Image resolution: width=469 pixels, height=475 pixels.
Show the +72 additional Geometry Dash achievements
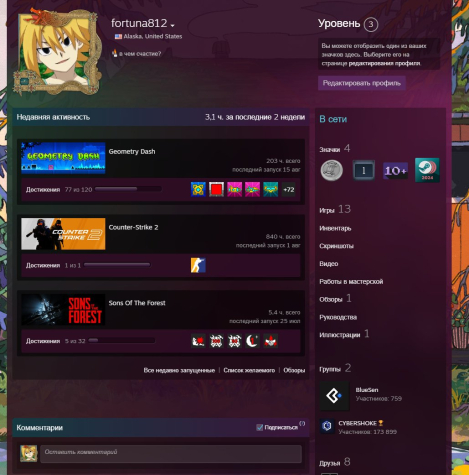point(288,189)
